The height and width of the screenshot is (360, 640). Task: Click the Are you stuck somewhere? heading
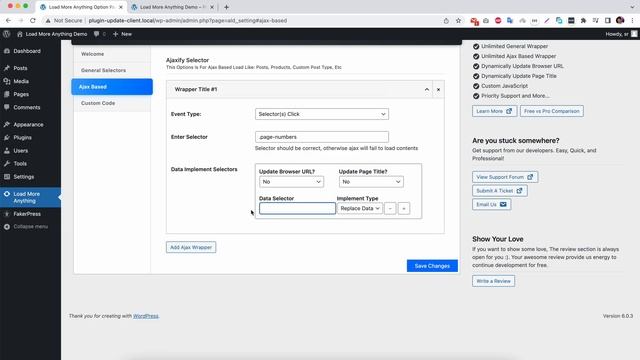pos(516,140)
